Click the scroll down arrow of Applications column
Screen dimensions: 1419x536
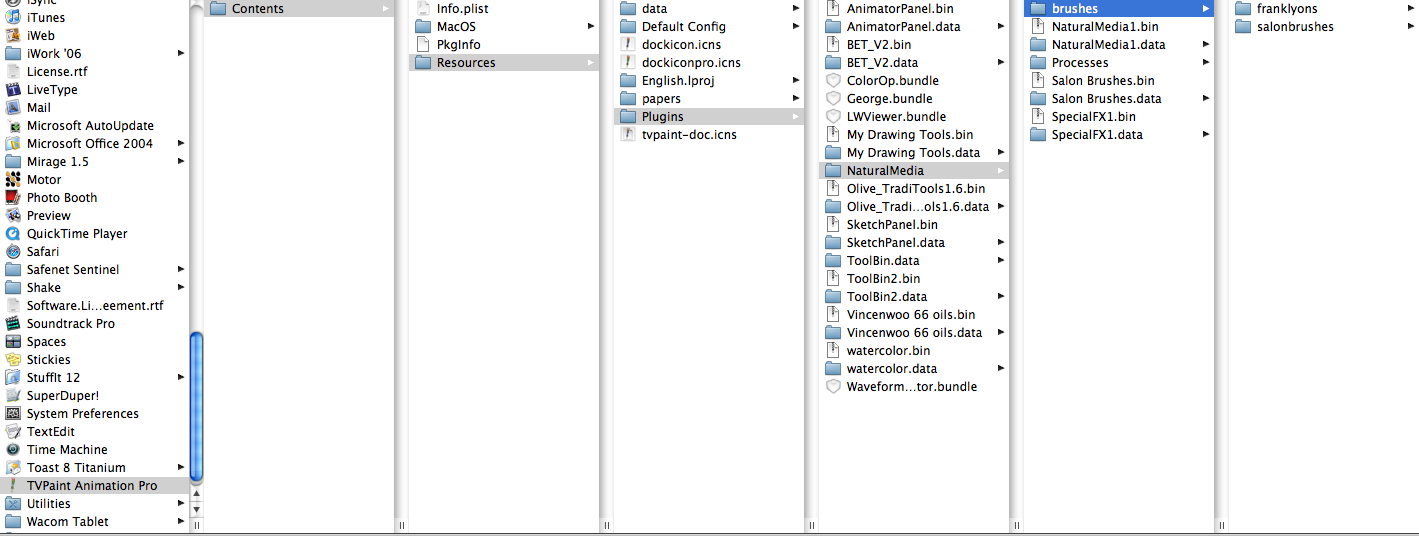pos(196,508)
